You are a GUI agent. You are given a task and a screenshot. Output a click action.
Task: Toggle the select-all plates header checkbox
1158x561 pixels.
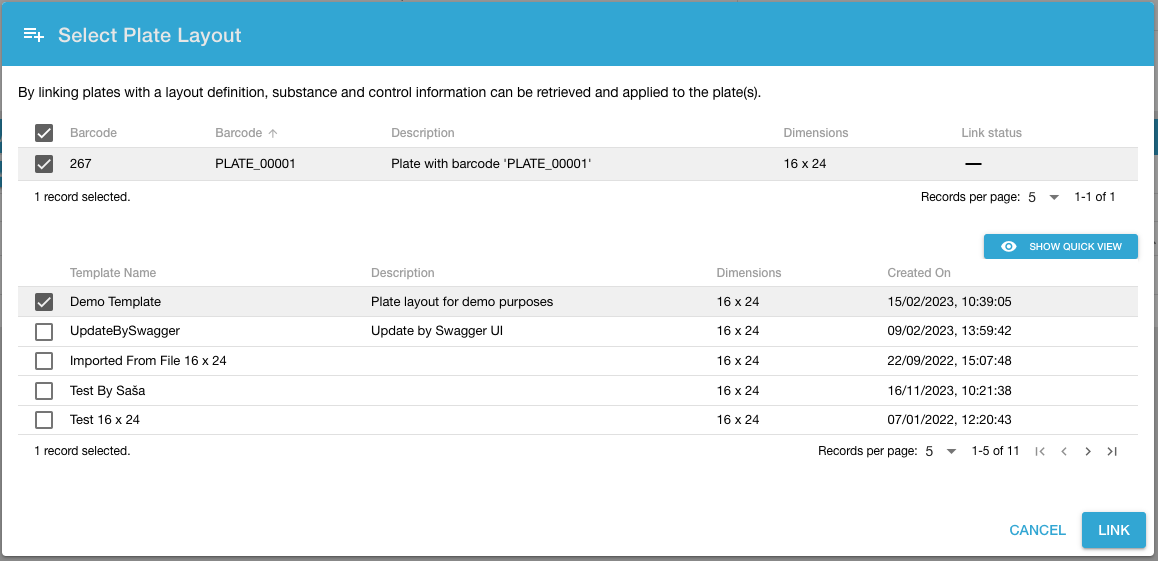[44, 133]
